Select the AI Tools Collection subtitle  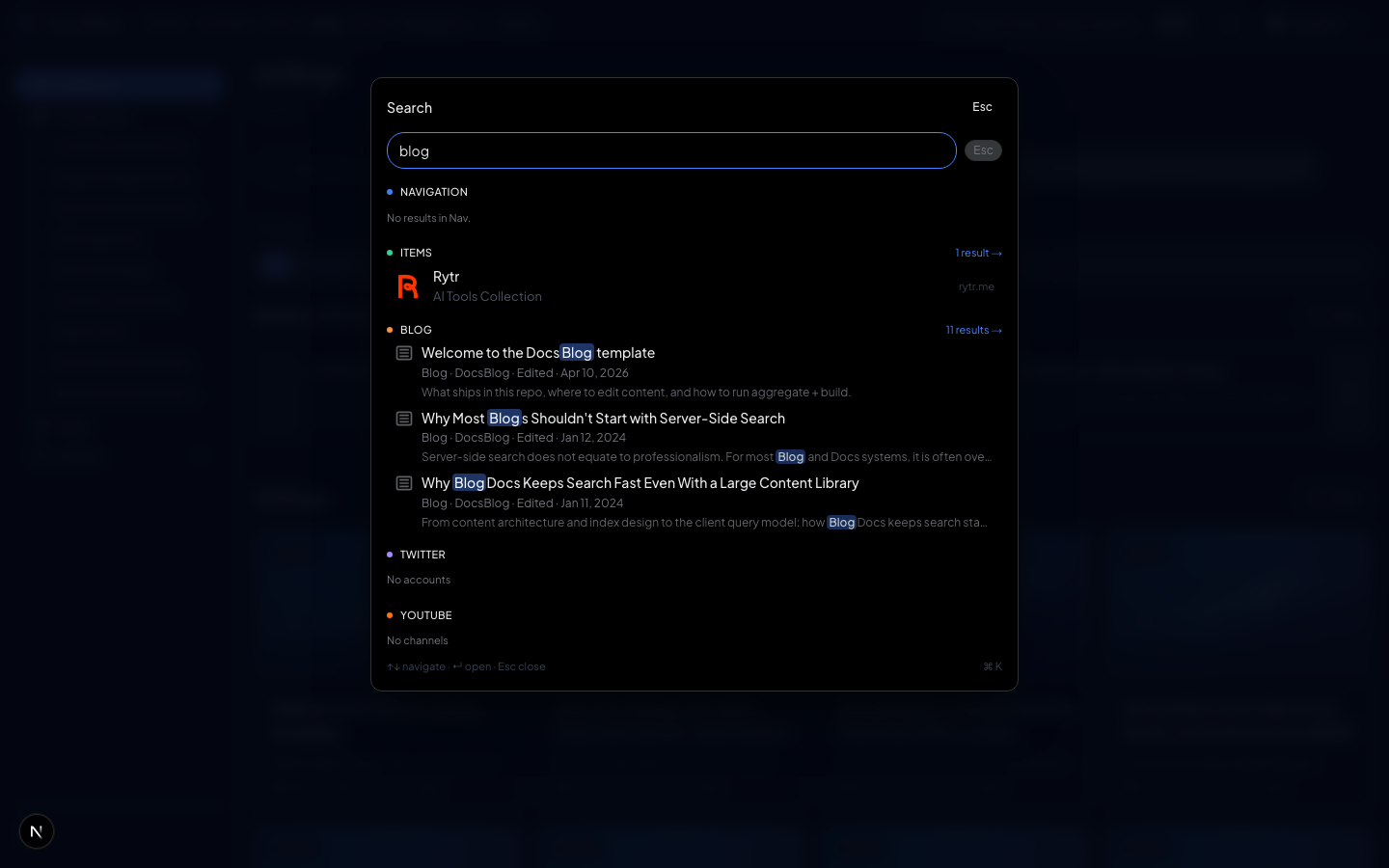coord(487,297)
